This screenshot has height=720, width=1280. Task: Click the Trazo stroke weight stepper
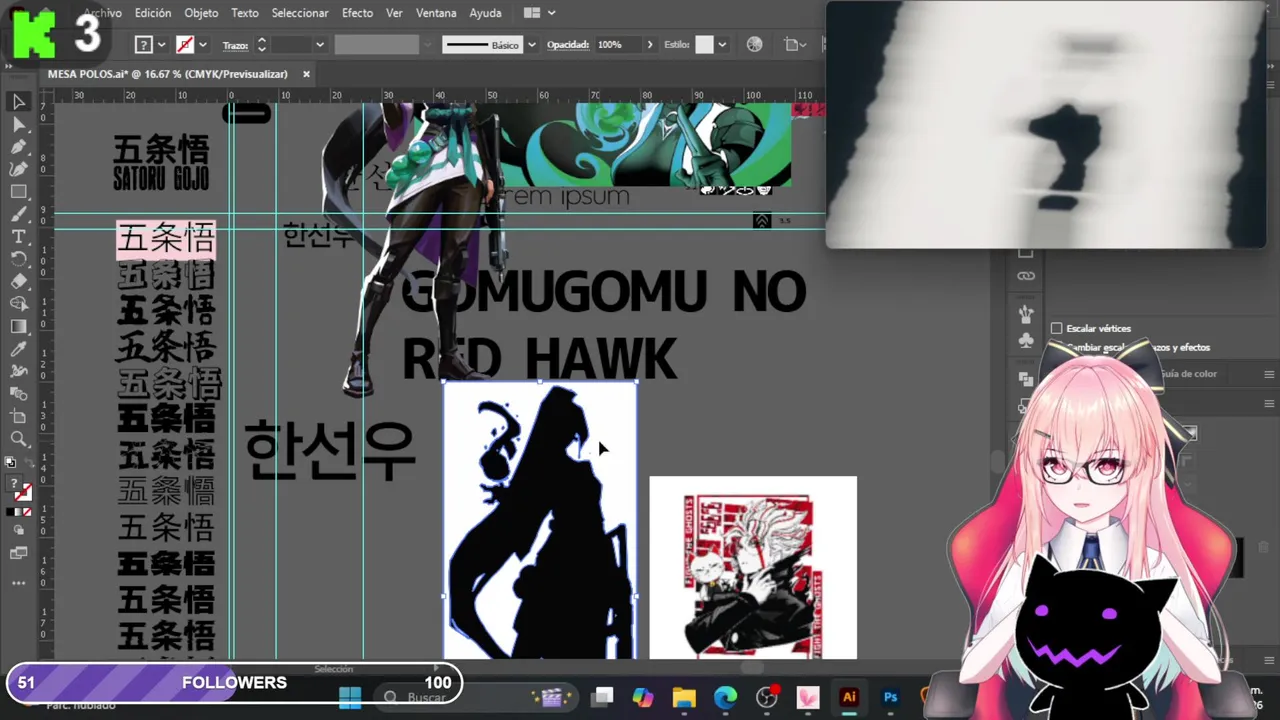[x=261, y=45]
